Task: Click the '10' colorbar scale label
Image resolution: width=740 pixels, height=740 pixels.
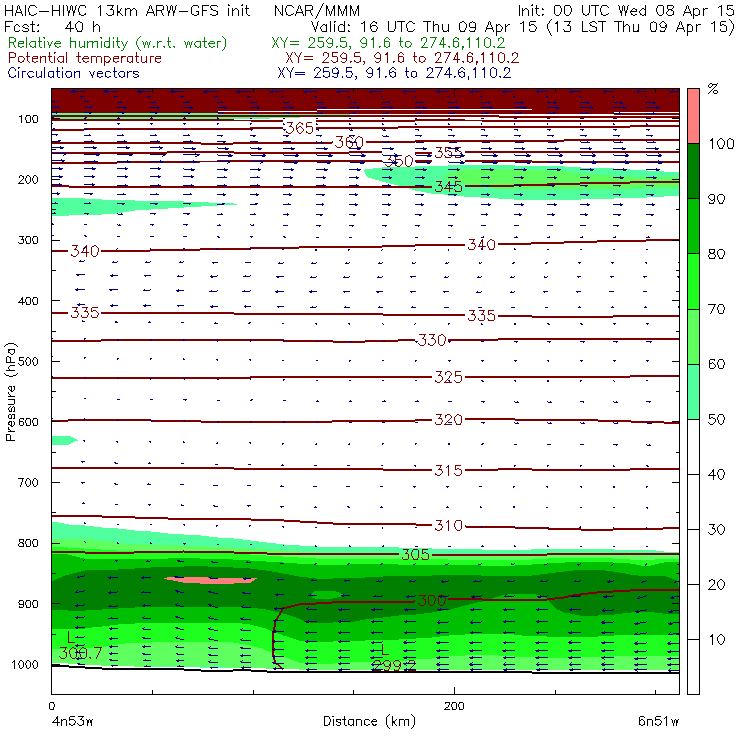Action: coord(717,639)
